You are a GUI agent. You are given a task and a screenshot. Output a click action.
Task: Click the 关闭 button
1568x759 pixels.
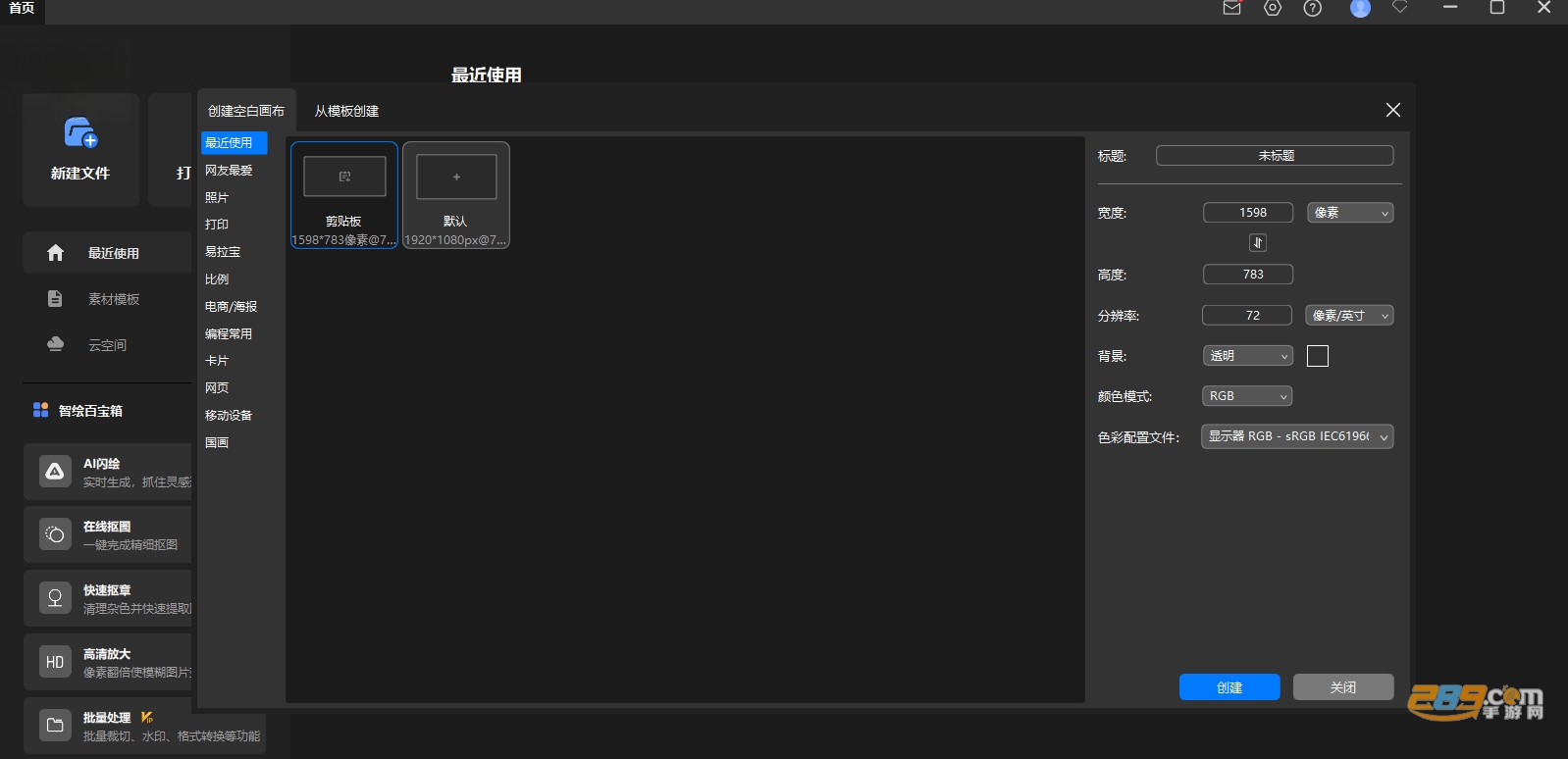pos(1343,687)
